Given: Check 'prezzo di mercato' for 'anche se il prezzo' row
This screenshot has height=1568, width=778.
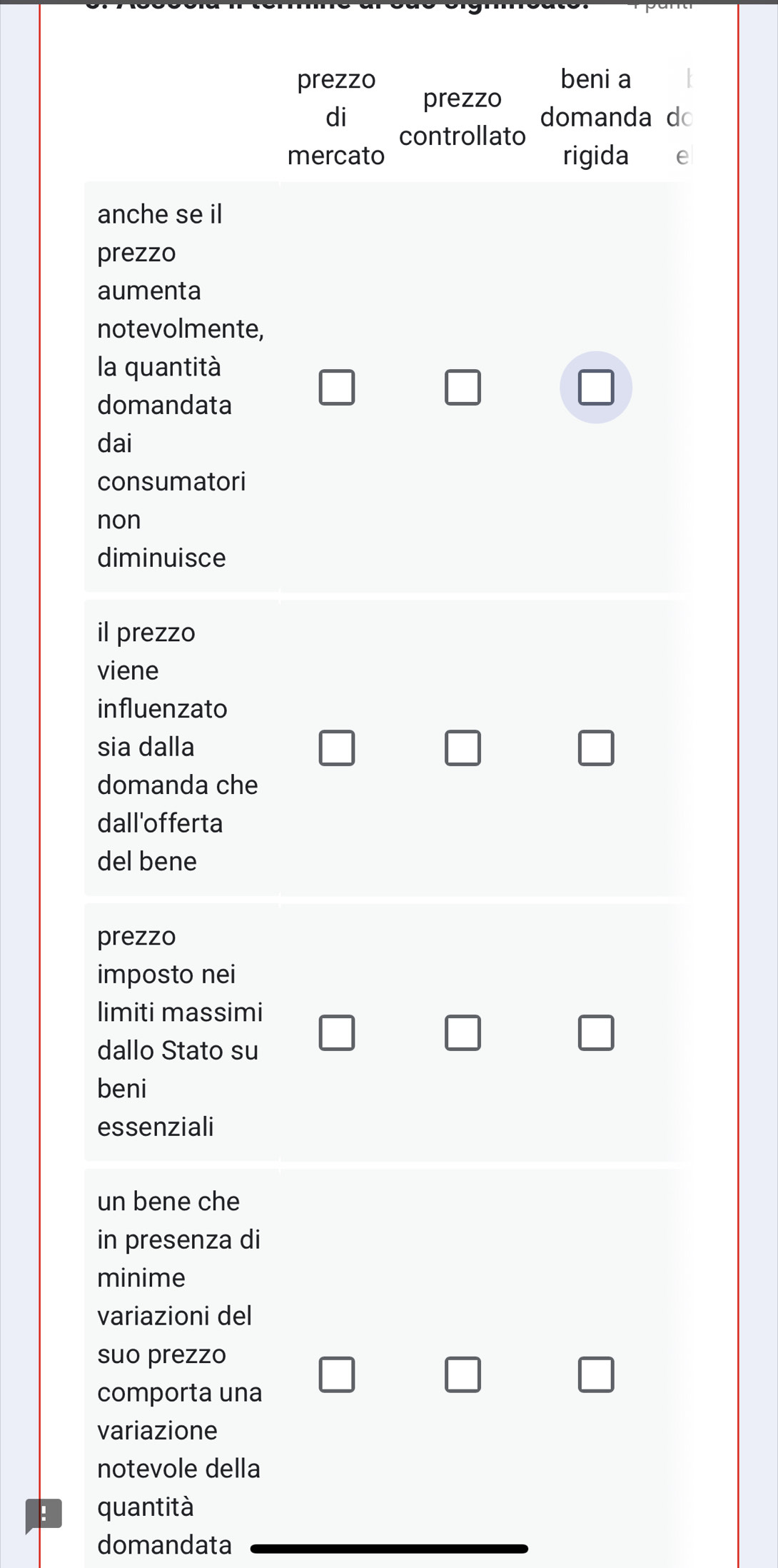Looking at the screenshot, I should click(336, 387).
